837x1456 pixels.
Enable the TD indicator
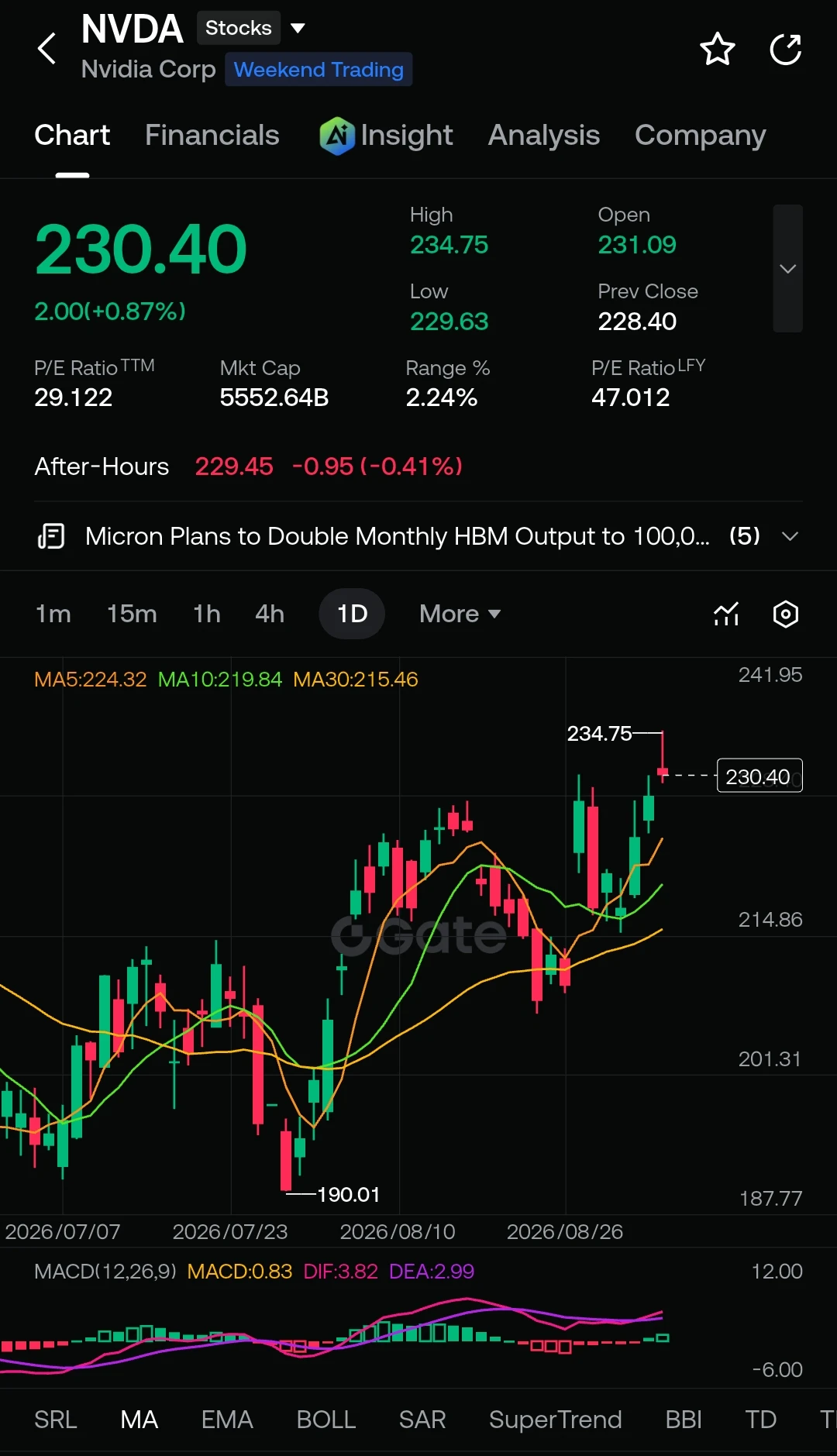(x=761, y=1420)
